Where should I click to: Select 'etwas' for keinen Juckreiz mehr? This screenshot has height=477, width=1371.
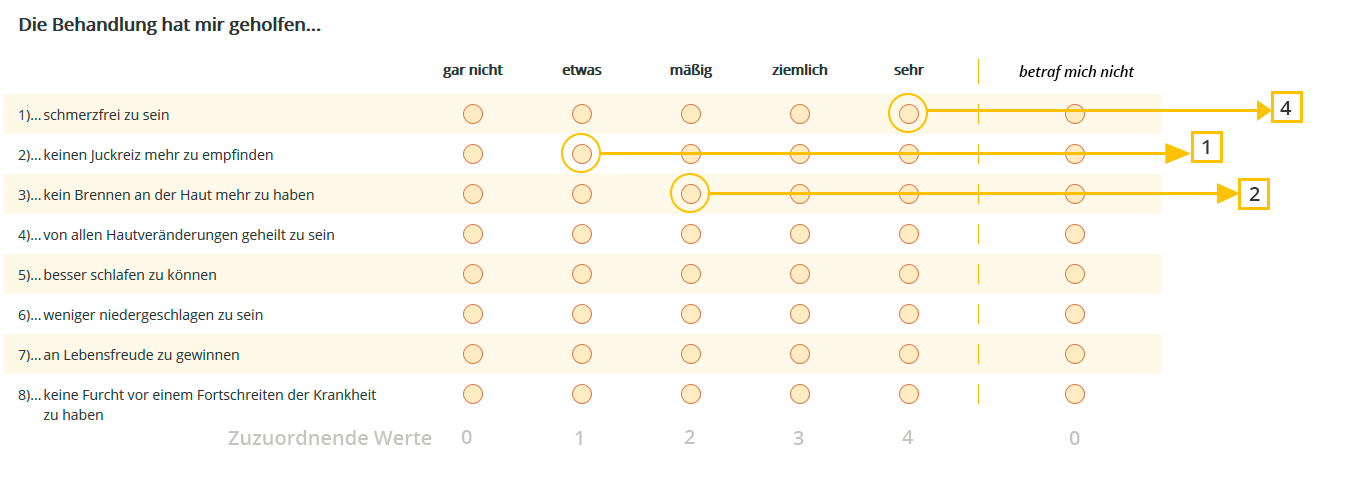(x=582, y=154)
